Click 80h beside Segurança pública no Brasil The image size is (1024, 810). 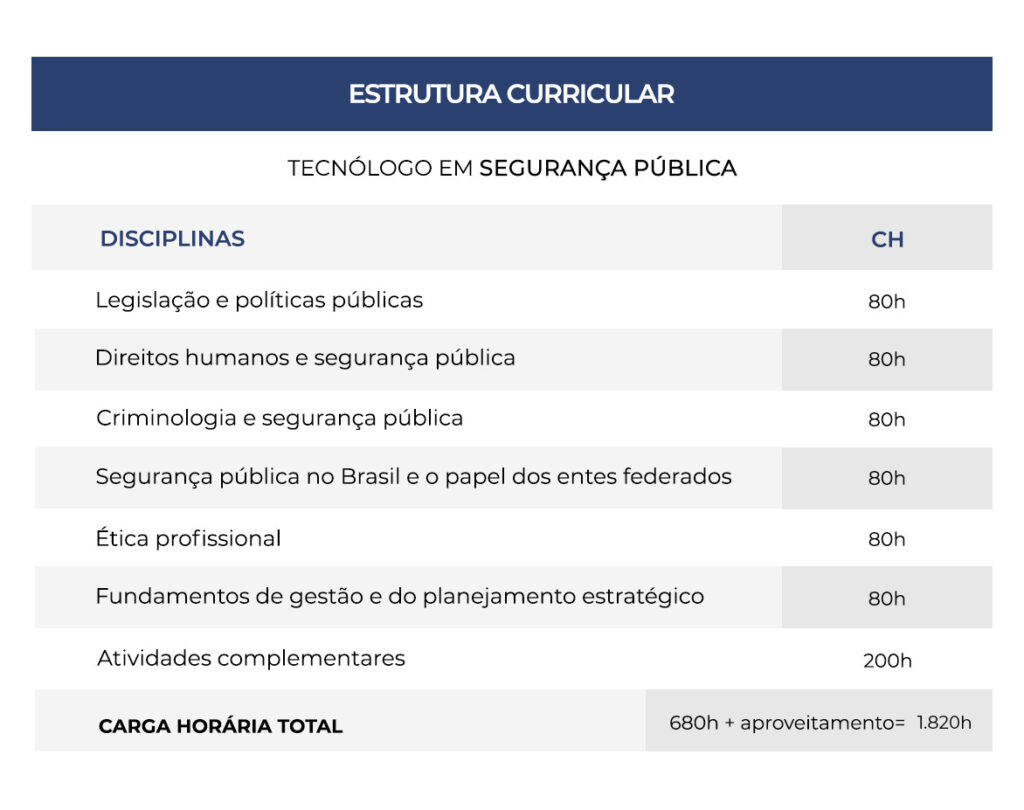point(887,479)
